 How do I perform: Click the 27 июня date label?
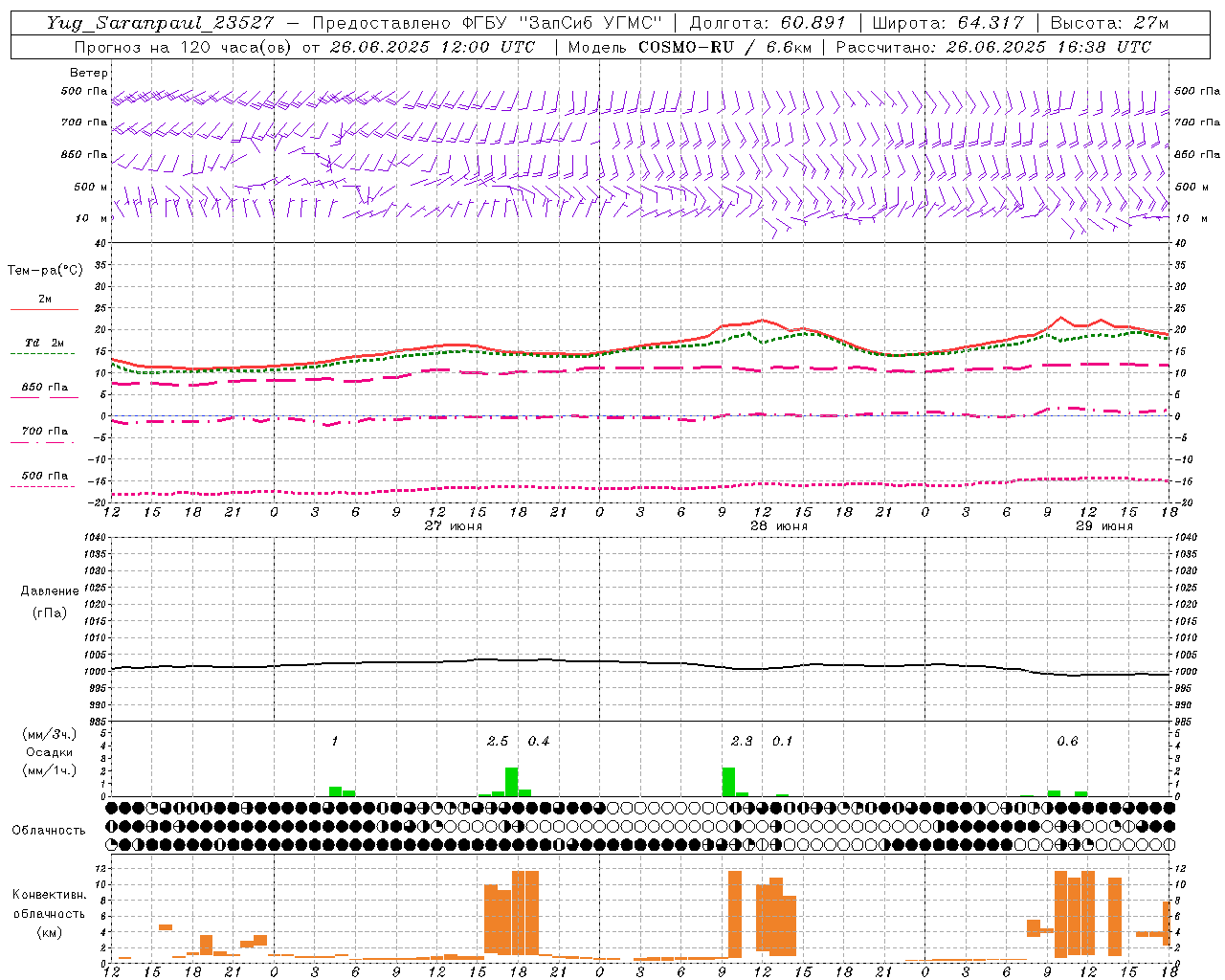coord(454,526)
